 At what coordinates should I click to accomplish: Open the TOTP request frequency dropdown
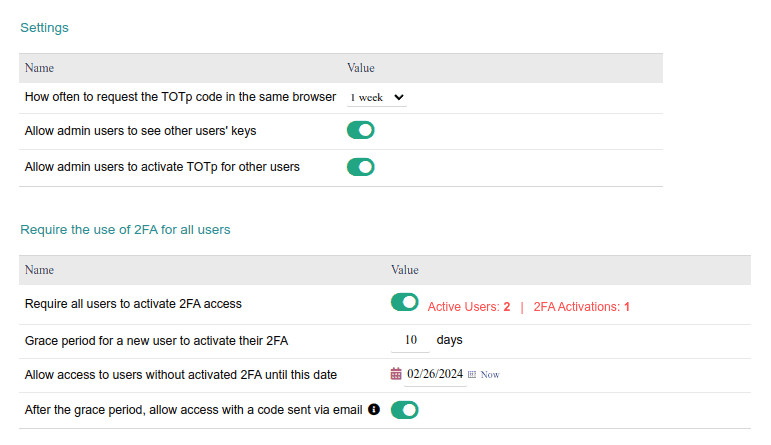pos(376,97)
